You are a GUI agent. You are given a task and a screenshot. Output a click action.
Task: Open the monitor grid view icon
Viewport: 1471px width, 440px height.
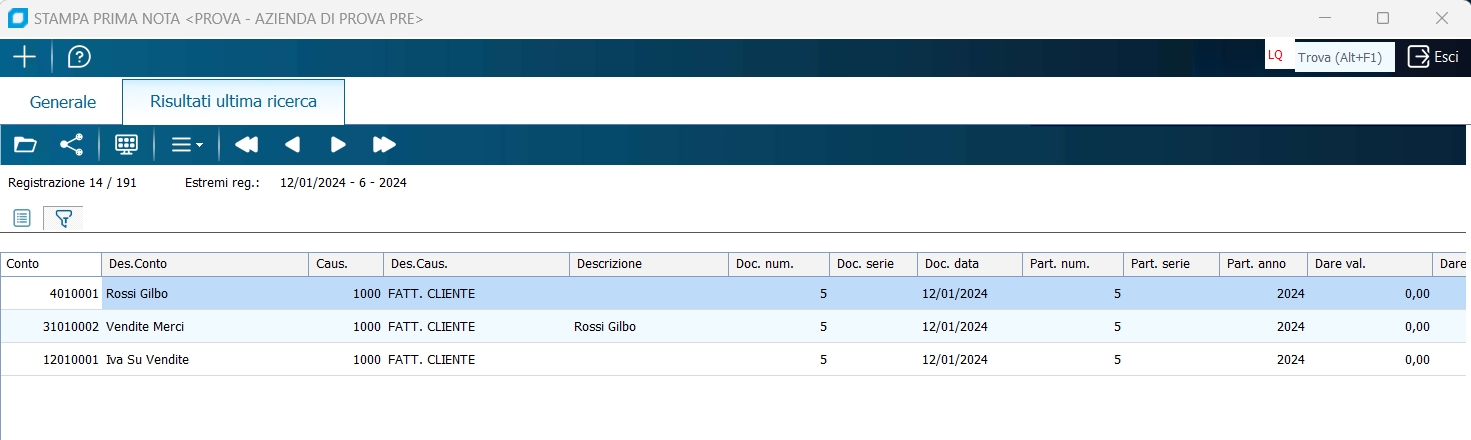[x=126, y=145]
